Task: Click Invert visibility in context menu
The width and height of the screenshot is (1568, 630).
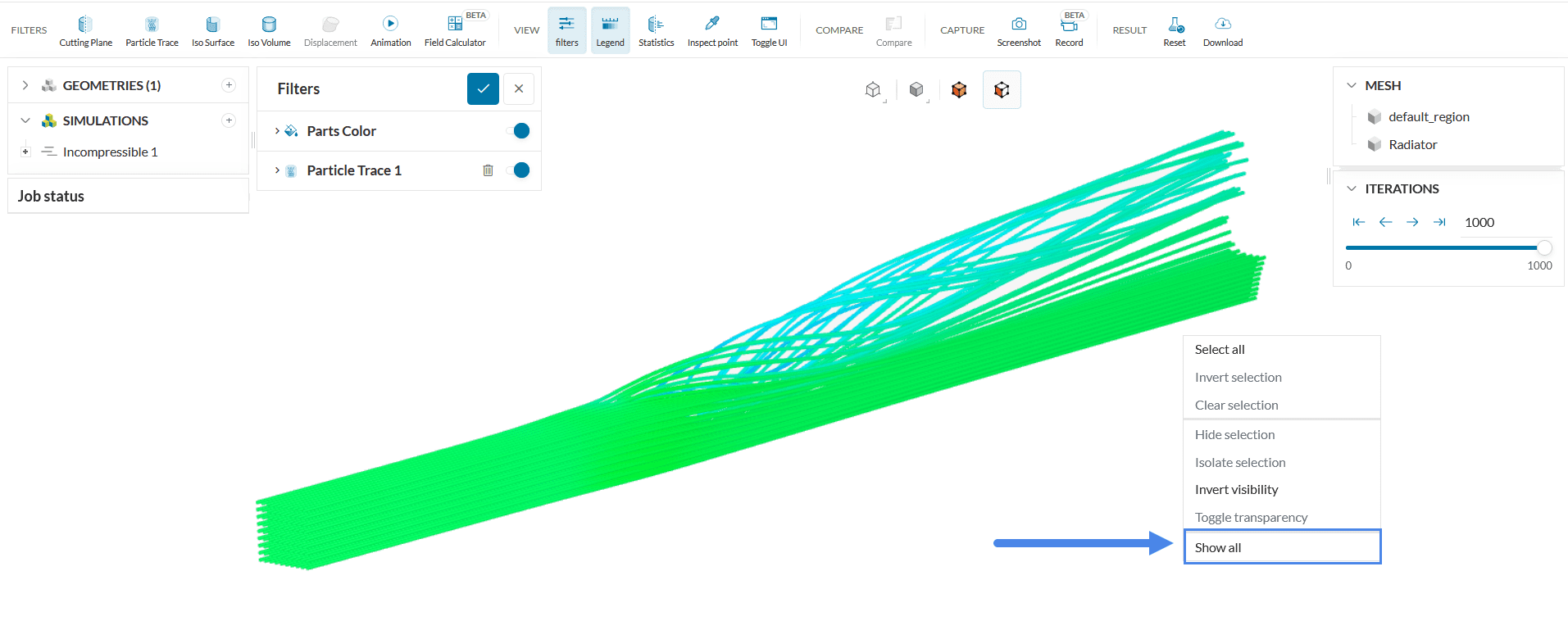Action: 1236,490
